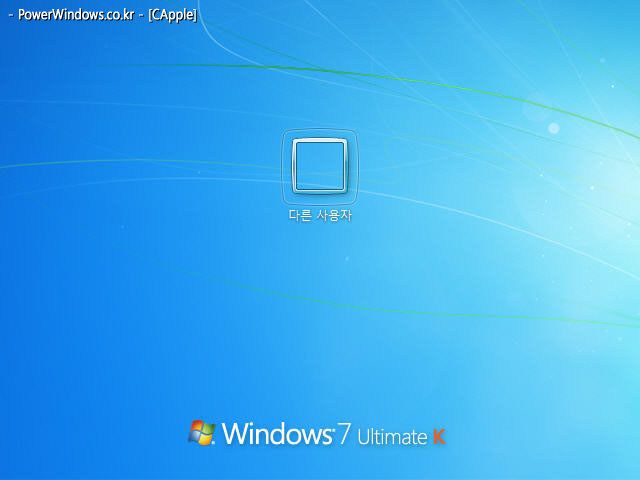
Task: Click the '다른 사용자' label
Action: (x=320, y=215)
